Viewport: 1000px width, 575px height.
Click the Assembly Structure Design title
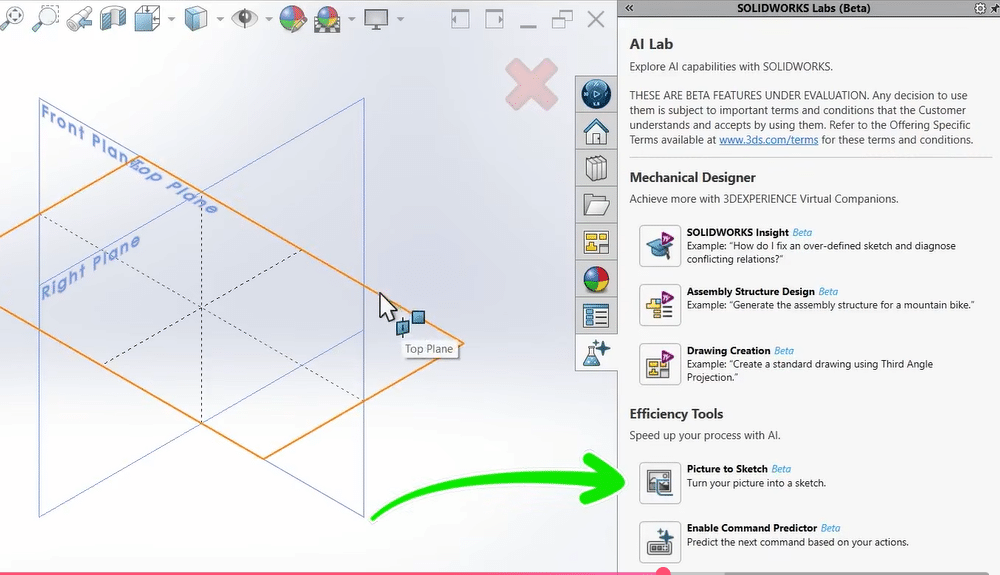point(751,291)
